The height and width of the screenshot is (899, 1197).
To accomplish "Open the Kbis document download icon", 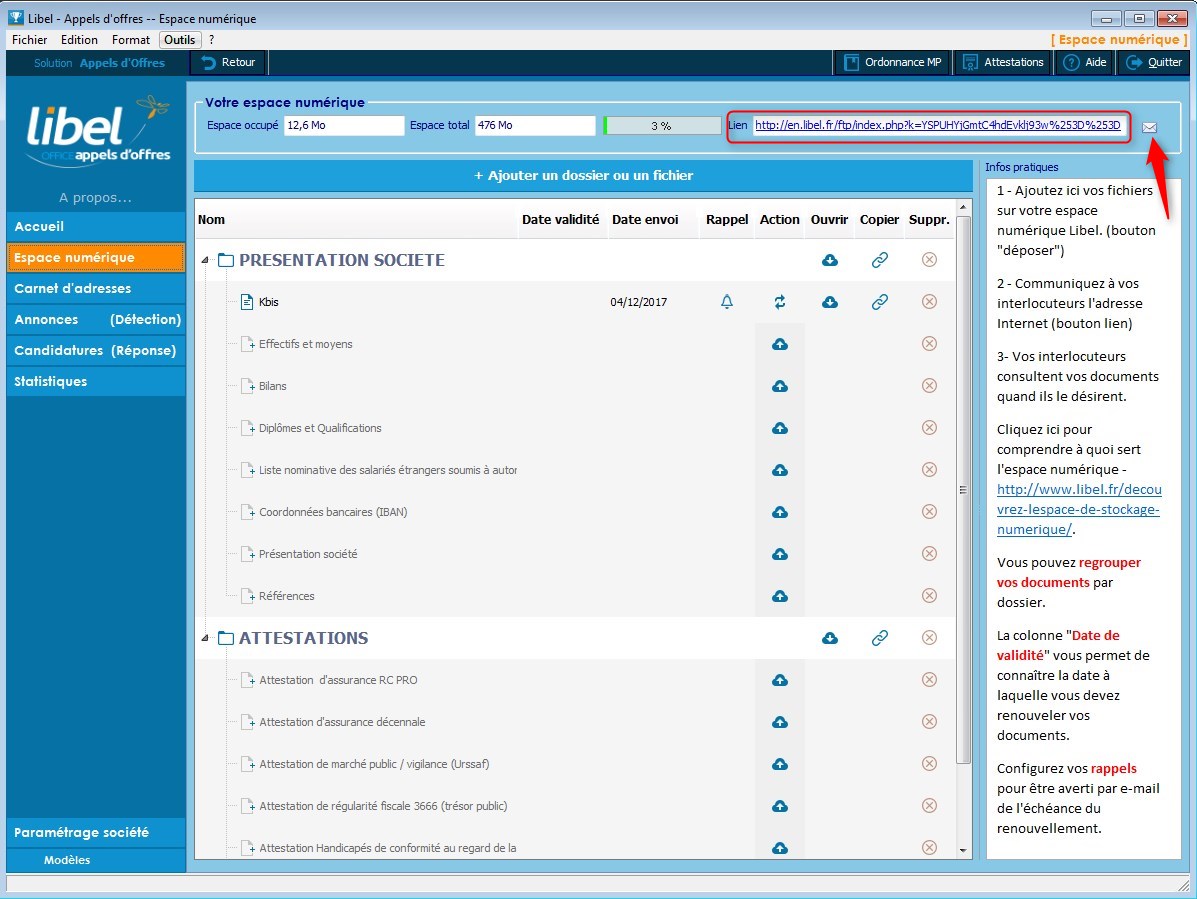I will pos(830,302).
